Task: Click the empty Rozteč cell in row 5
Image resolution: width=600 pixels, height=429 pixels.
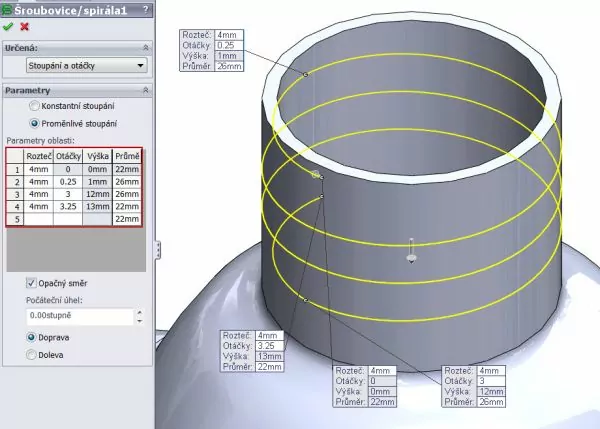Action: 38,218
